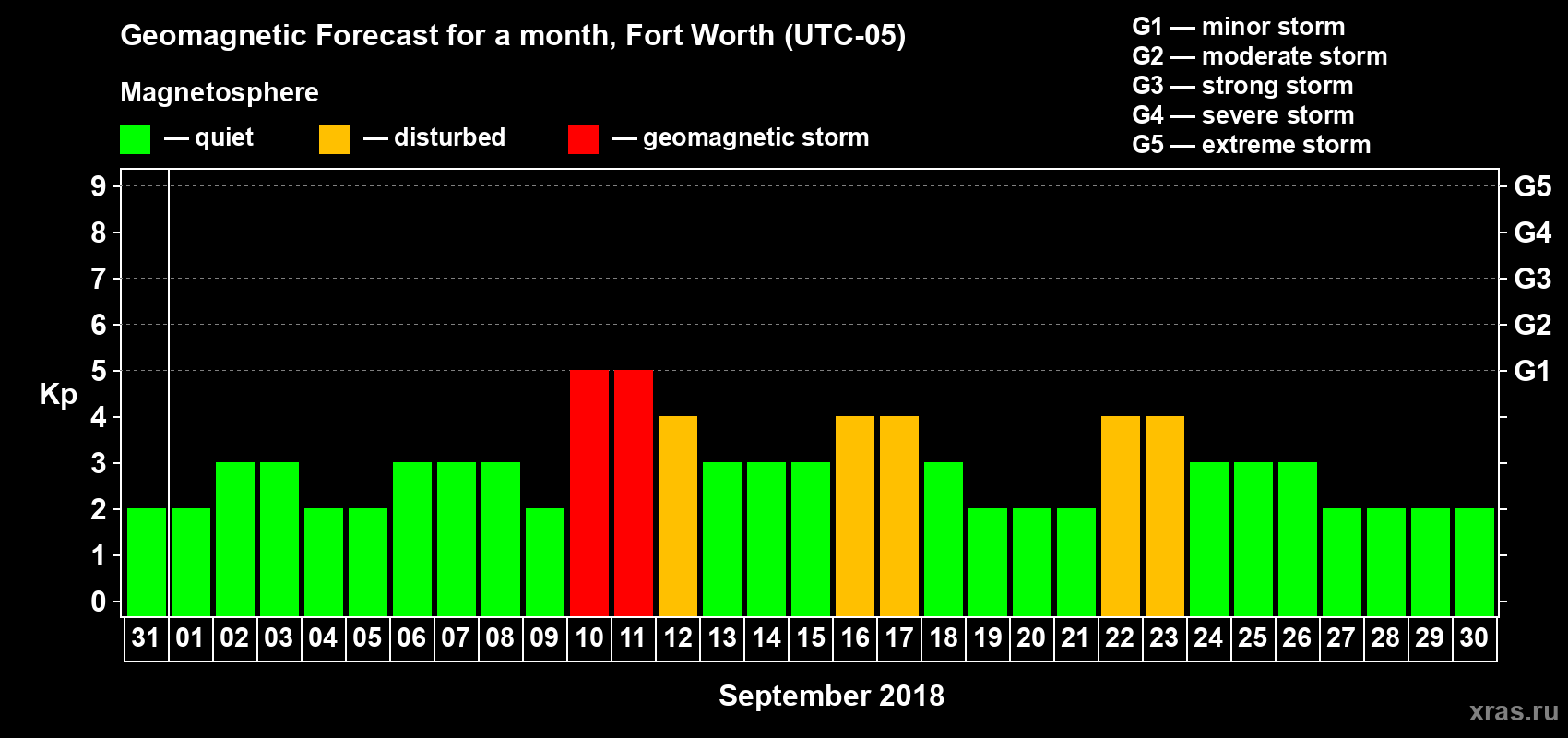Click date label 08 on the axis
The width and height of the screenshot is (1568, 738).
pos(500,637)
